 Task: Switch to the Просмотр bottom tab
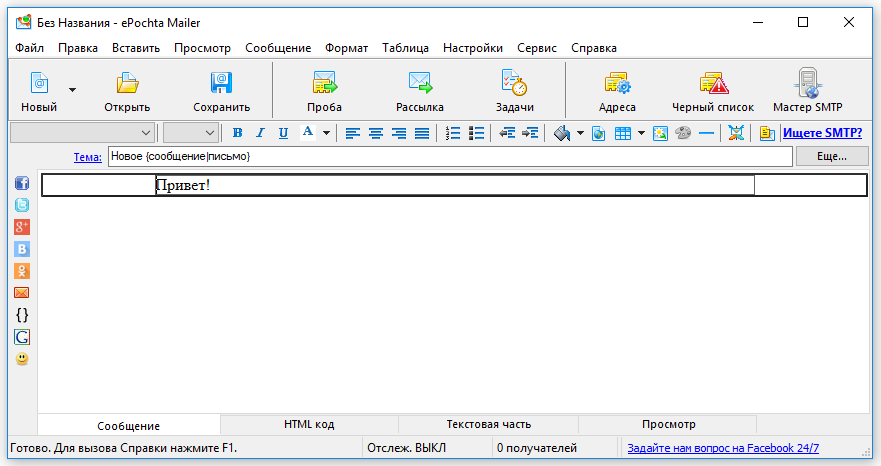tap(669, 424)
